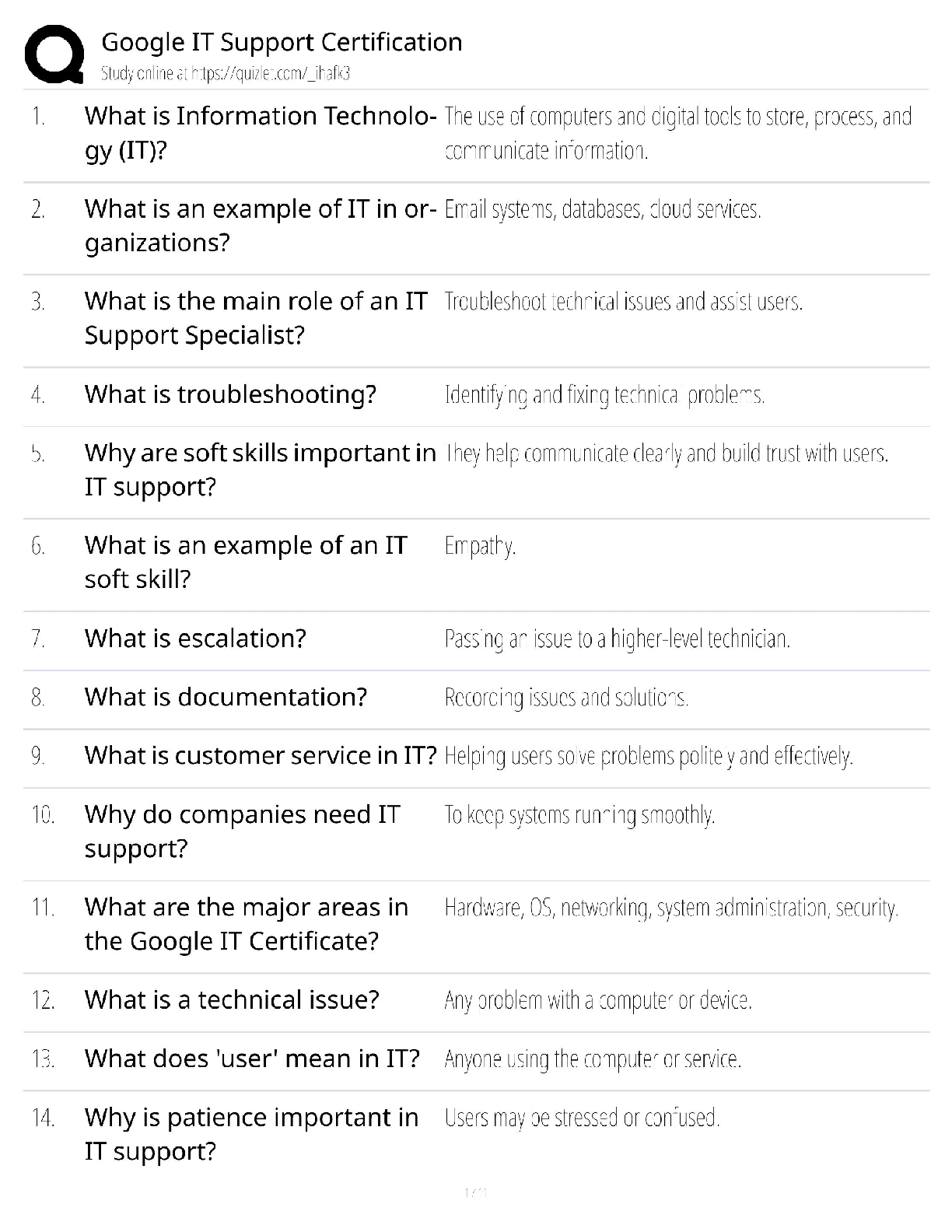
Task: Click answer 'Email systems, databases, cloud services.'
Action: 603,209
